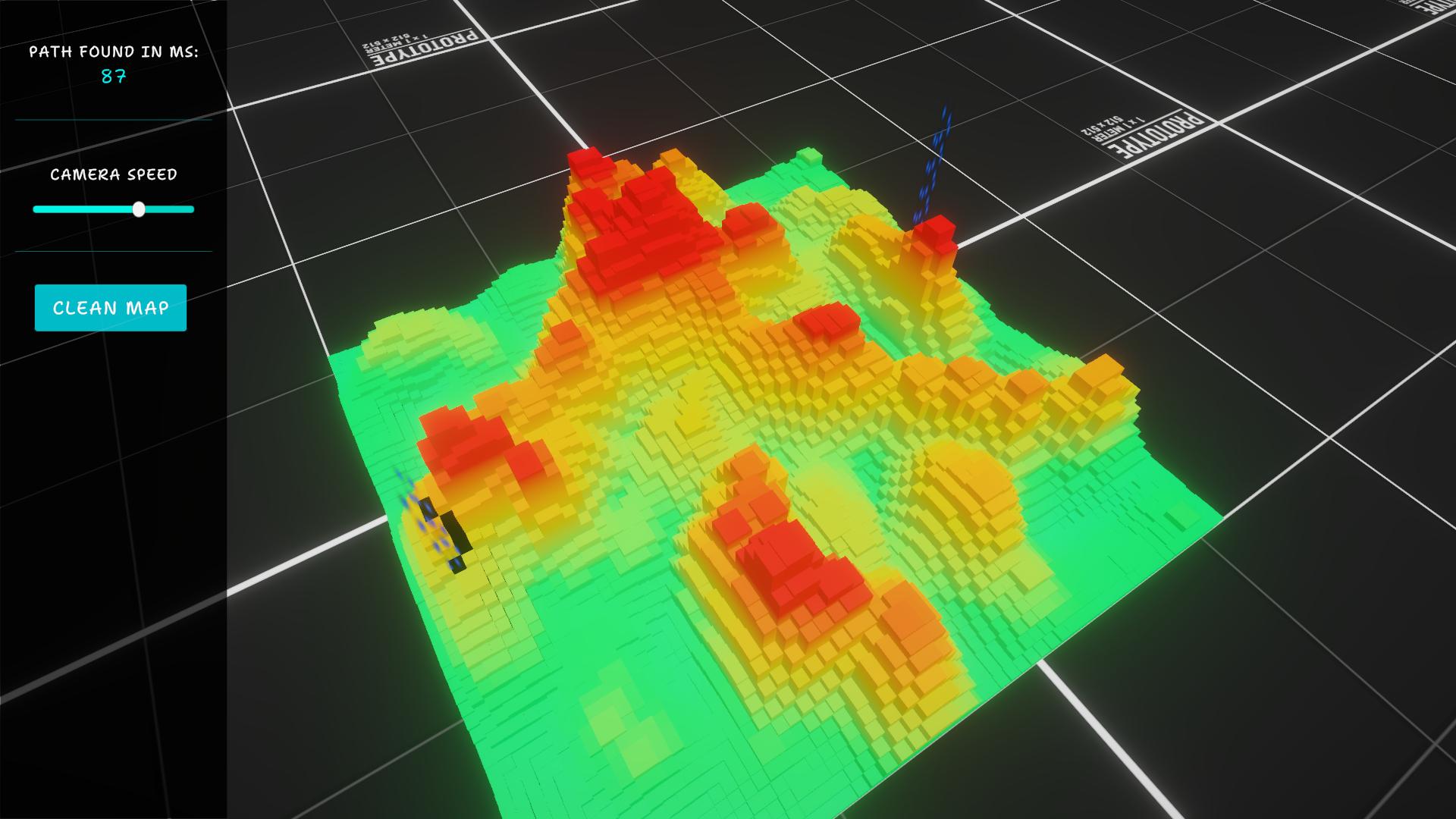This screenshot has width=1456, height=819.
Task: Click the 'Path found in ms:' label
Action: click(x=114, y=52)
